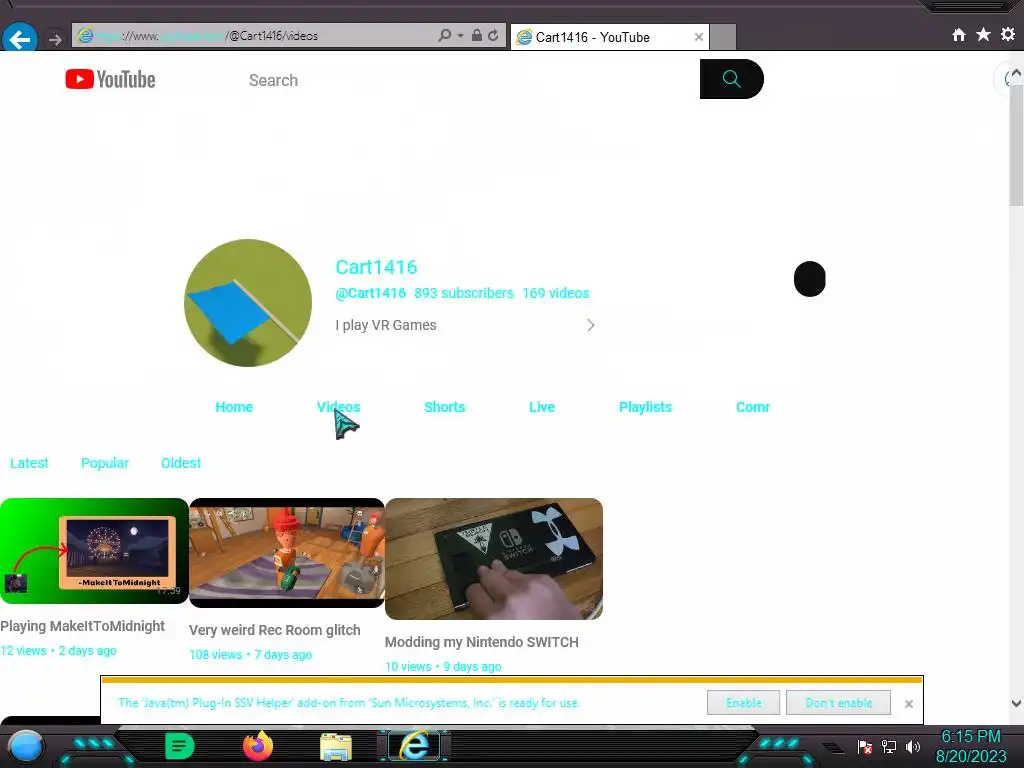Click the network tray icon
The image size is (1024, 768).
point(889,746)
